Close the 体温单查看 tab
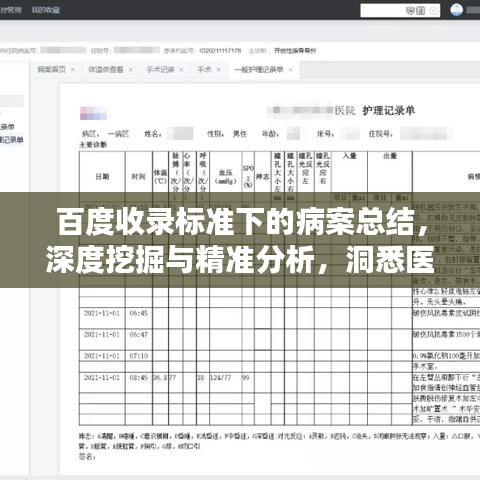 pyautogui.click(x=131, y=70)
